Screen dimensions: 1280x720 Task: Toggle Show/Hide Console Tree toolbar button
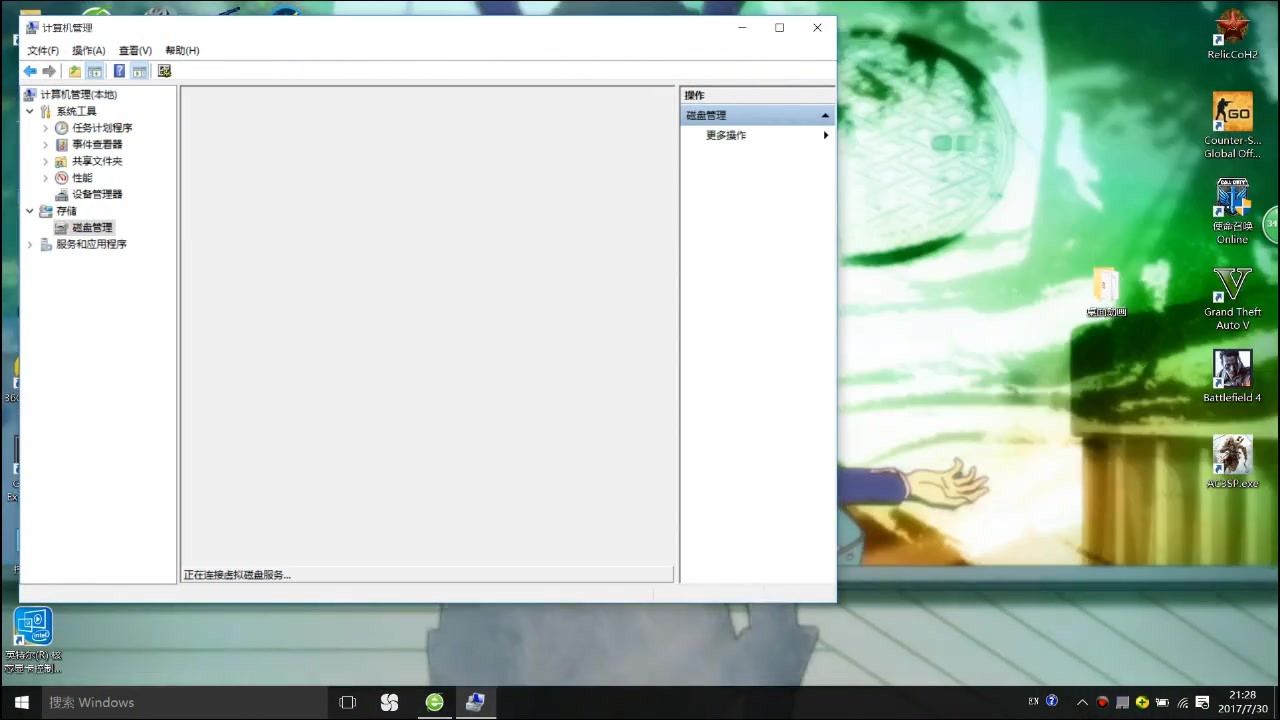(95, 71)
